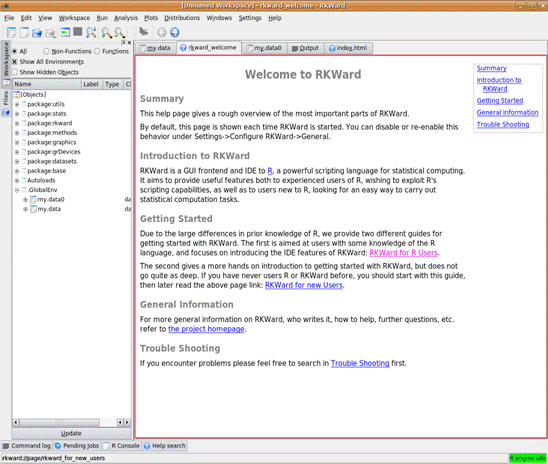Open the Help search panel
Viewport: 548px width, 464px height.
pyautogui.click(x=165, y=446)
